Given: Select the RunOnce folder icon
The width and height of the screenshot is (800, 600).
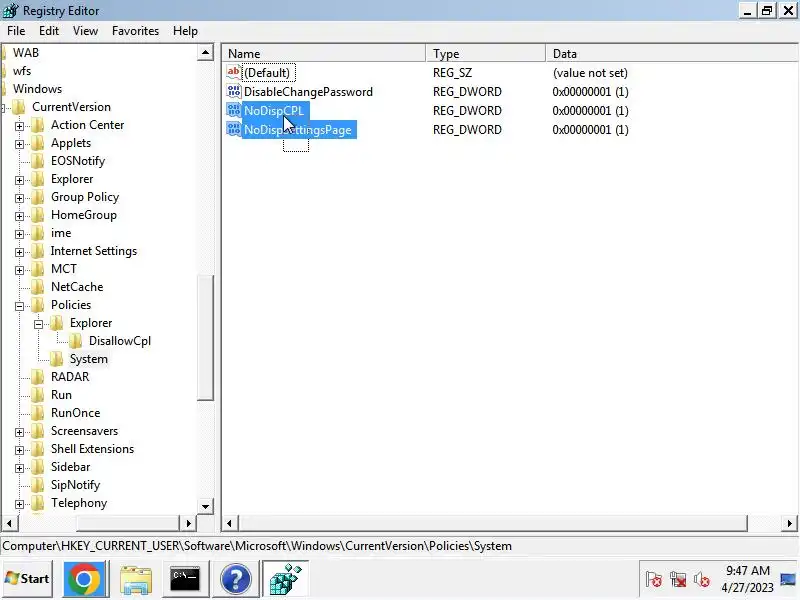Looking at the screenshot, I should click(x=38, y=413).
